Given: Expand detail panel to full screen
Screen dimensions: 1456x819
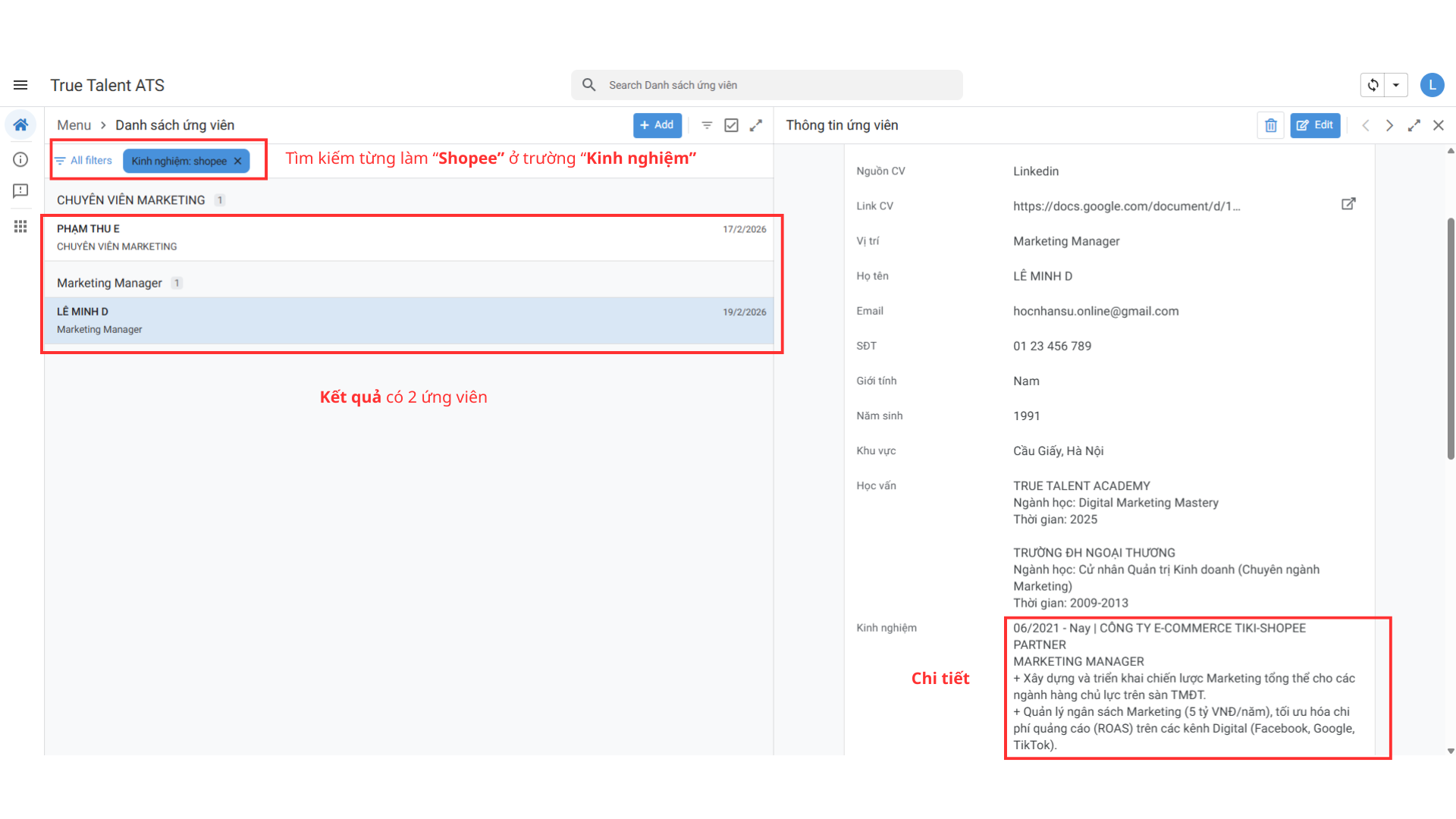Looking at the screenshot, I should pos(1414,125).
